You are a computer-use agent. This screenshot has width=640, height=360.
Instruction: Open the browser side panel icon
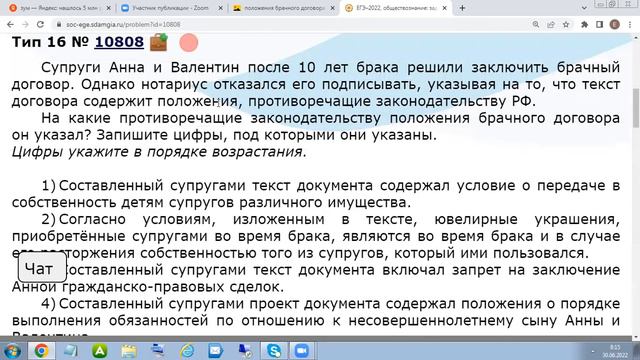(599, 24)
